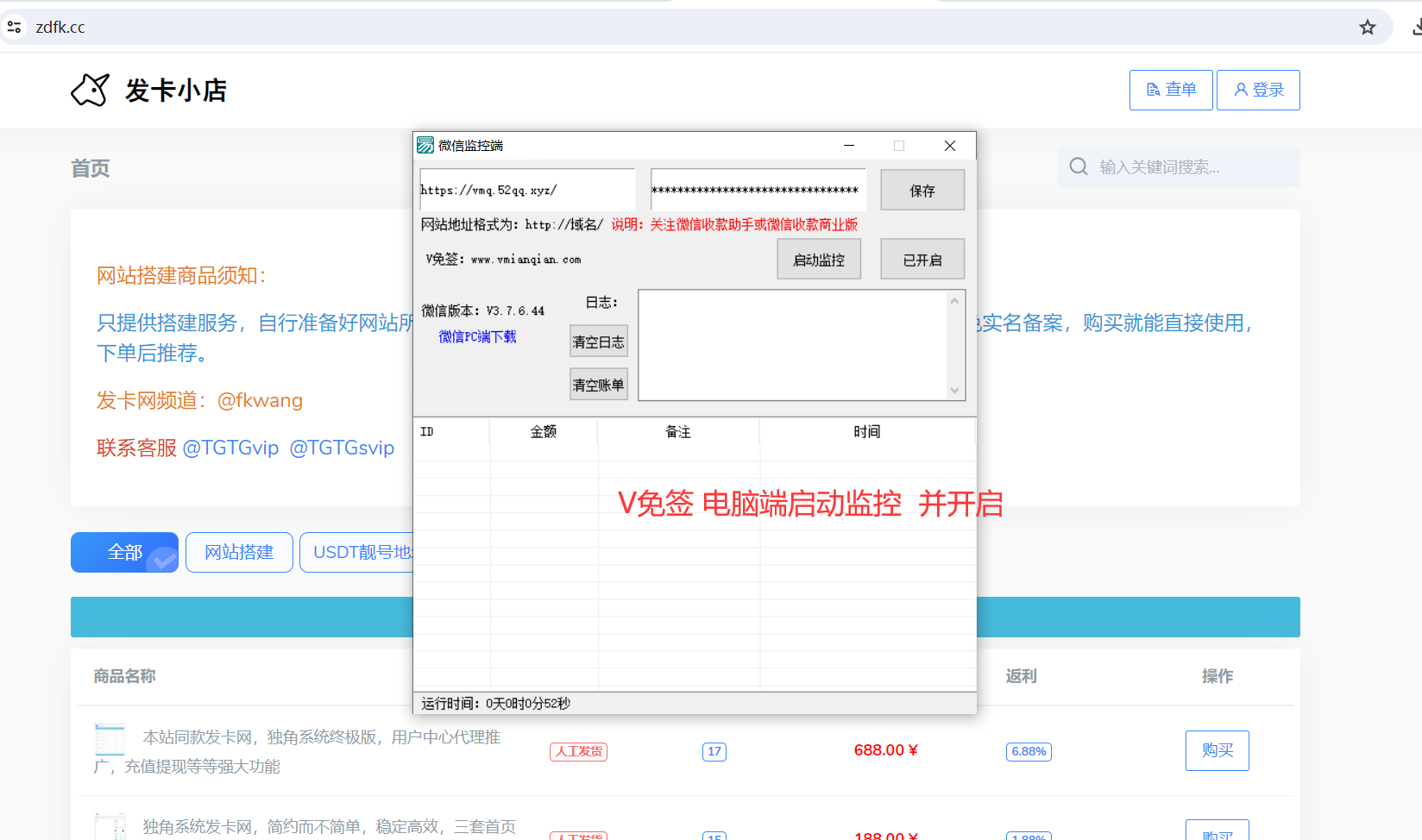Click the 备注 column header
The width and height of the screenshot is (1422, 840).
tap(678, 431)
